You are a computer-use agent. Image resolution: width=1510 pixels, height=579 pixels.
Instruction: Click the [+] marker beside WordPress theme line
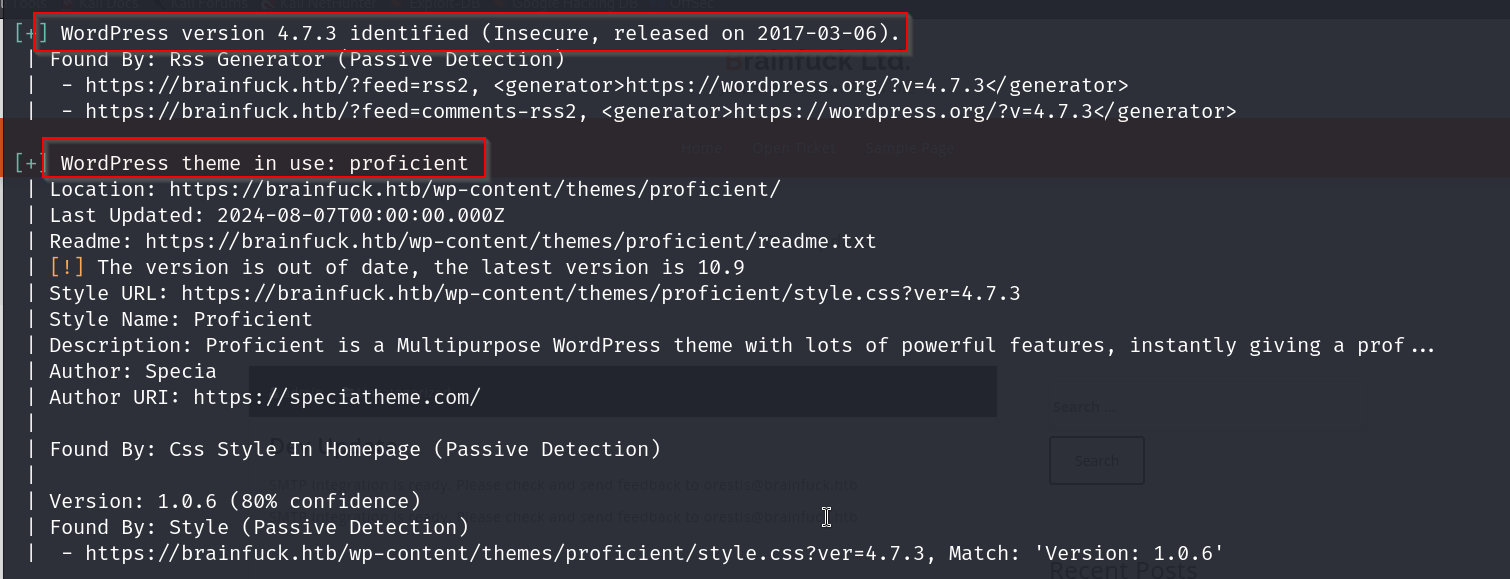pyautogui.click(x=27, y=163)
